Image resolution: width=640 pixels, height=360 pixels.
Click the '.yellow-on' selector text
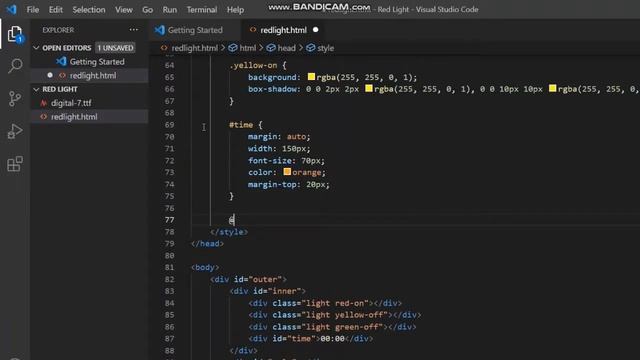pyautogui.click(x=253, y=65)
